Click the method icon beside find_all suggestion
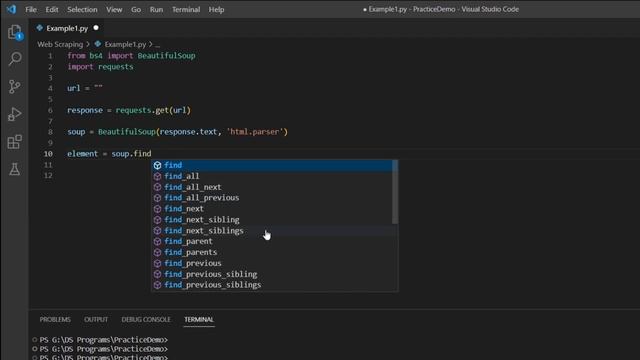Screen dimensions: 640x360 point(158,176)
